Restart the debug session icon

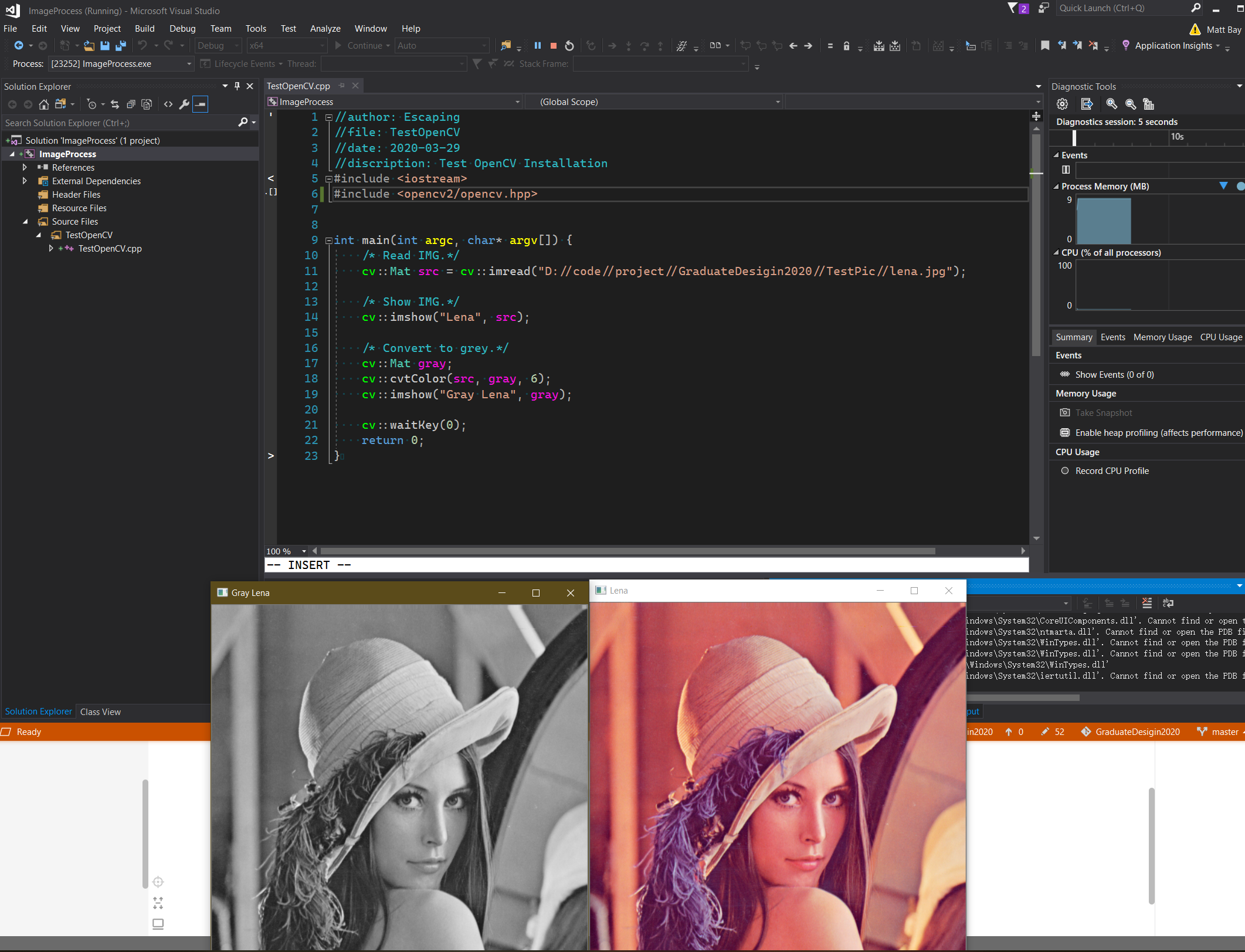(x=569, y=46)
